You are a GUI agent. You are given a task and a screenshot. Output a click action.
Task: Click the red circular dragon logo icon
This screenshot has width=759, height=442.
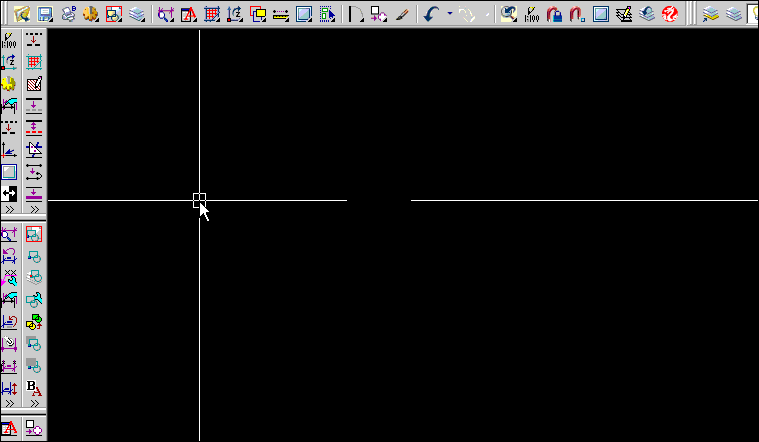click(x=670, y=15)
